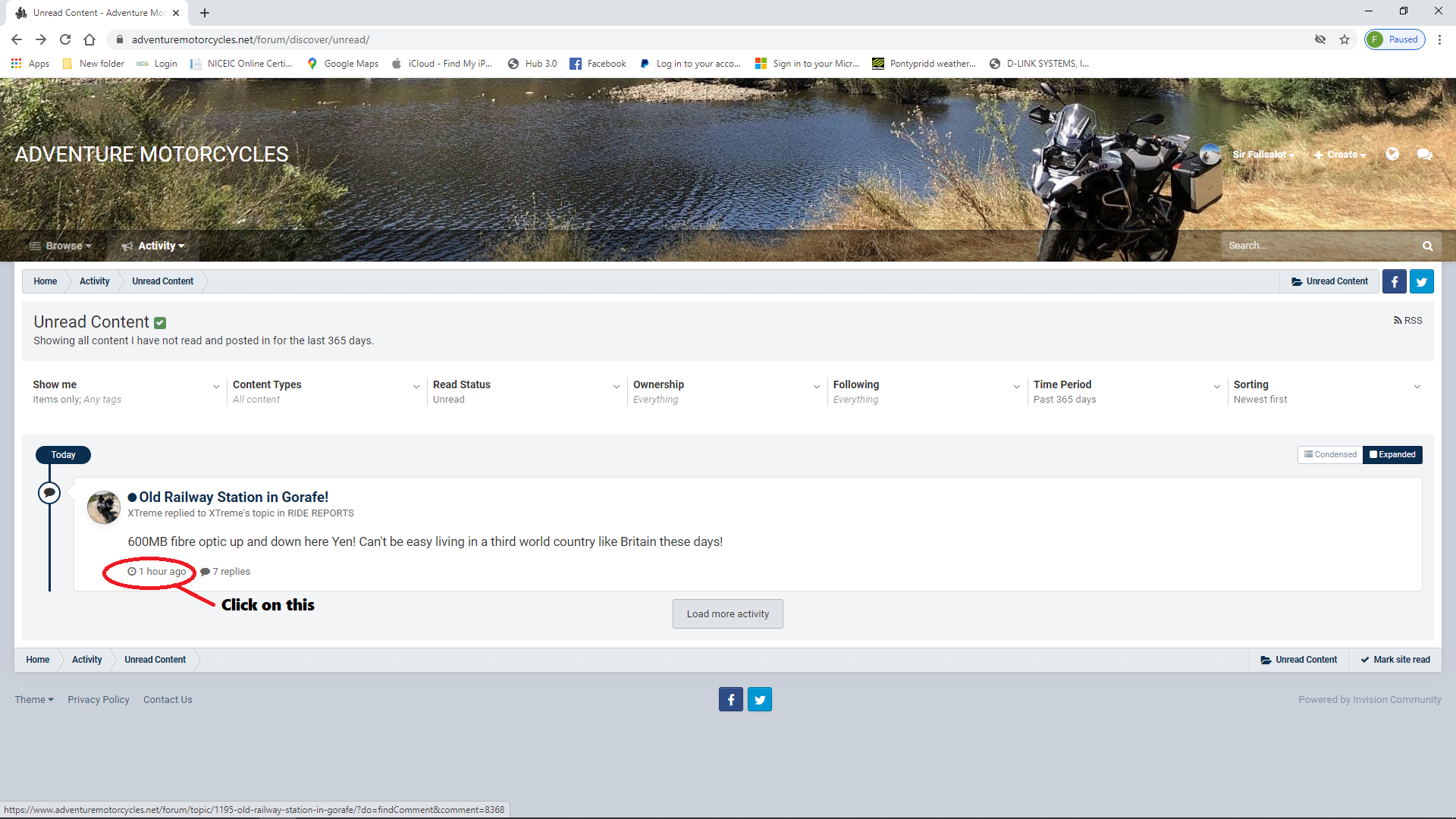Go to Home in top breadcrumb

pos(45,281)
